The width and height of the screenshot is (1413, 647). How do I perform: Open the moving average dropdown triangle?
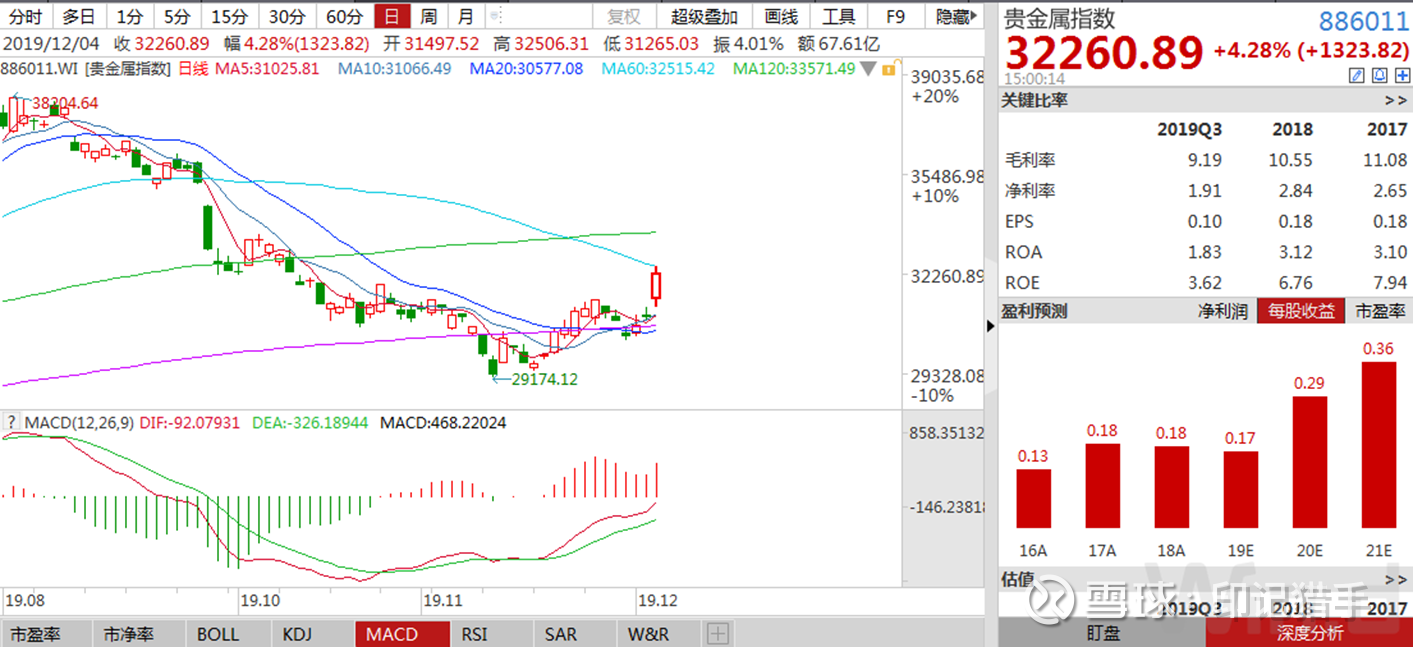click(869, 69)
